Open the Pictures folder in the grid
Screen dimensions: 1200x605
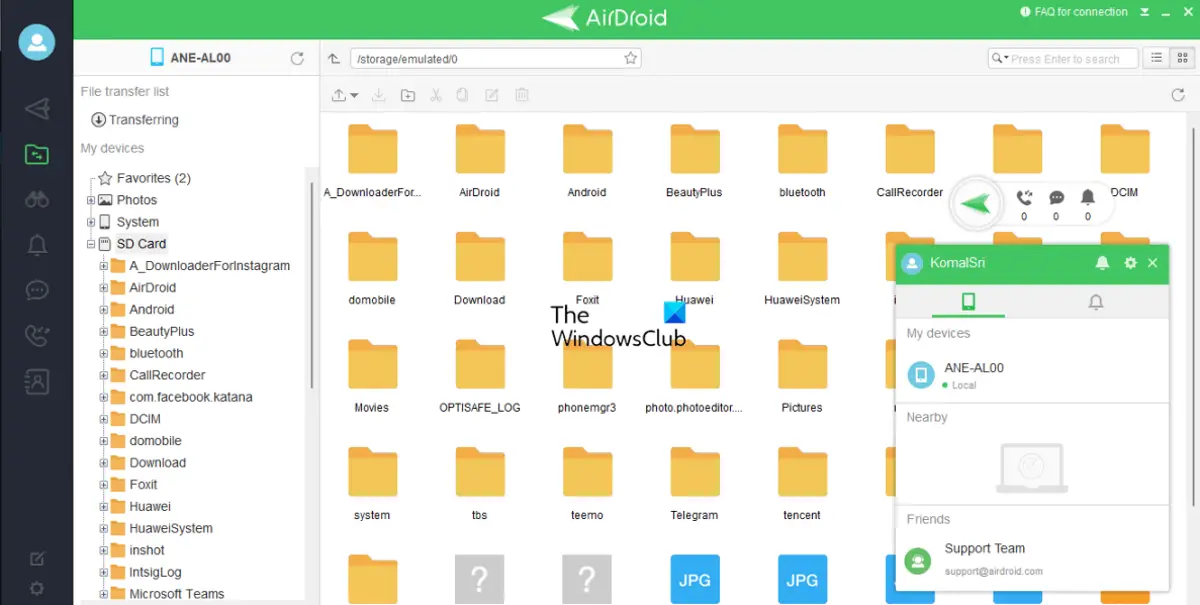point(802,376)
